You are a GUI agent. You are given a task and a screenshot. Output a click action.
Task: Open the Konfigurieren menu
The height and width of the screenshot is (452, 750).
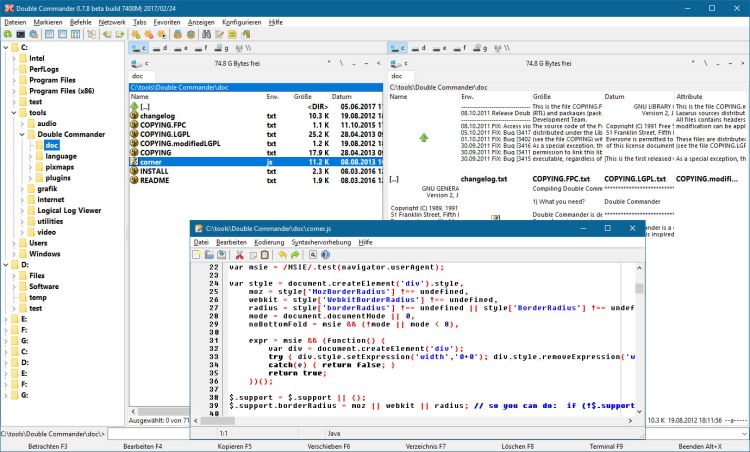(x=242, y=22)
